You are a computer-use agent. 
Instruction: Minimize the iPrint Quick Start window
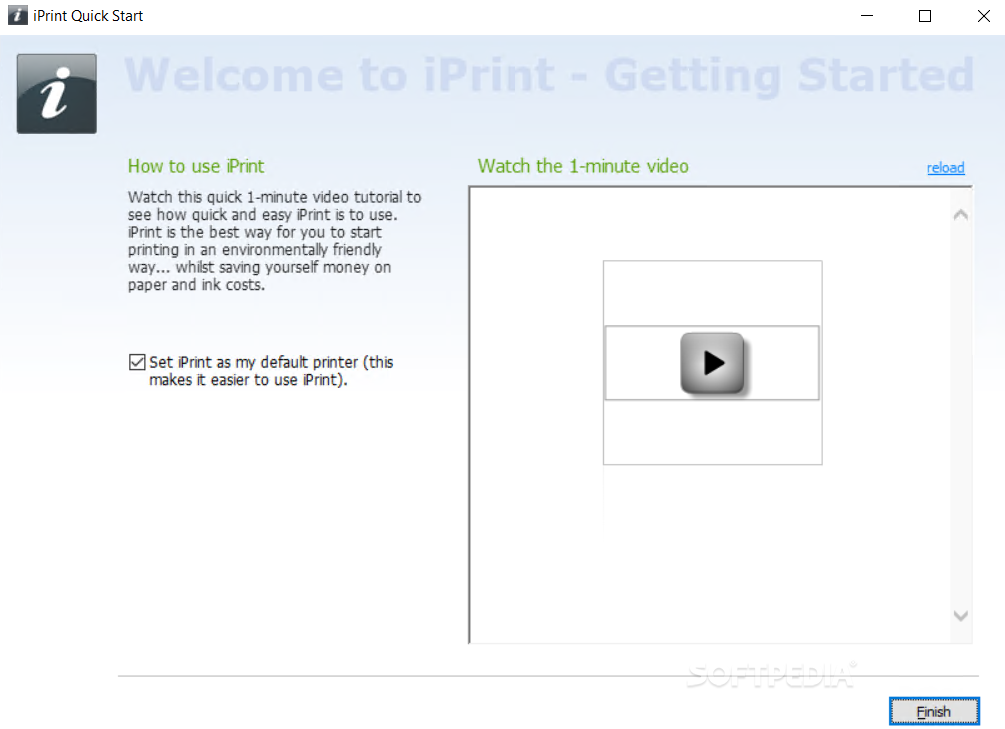point(867,16)
